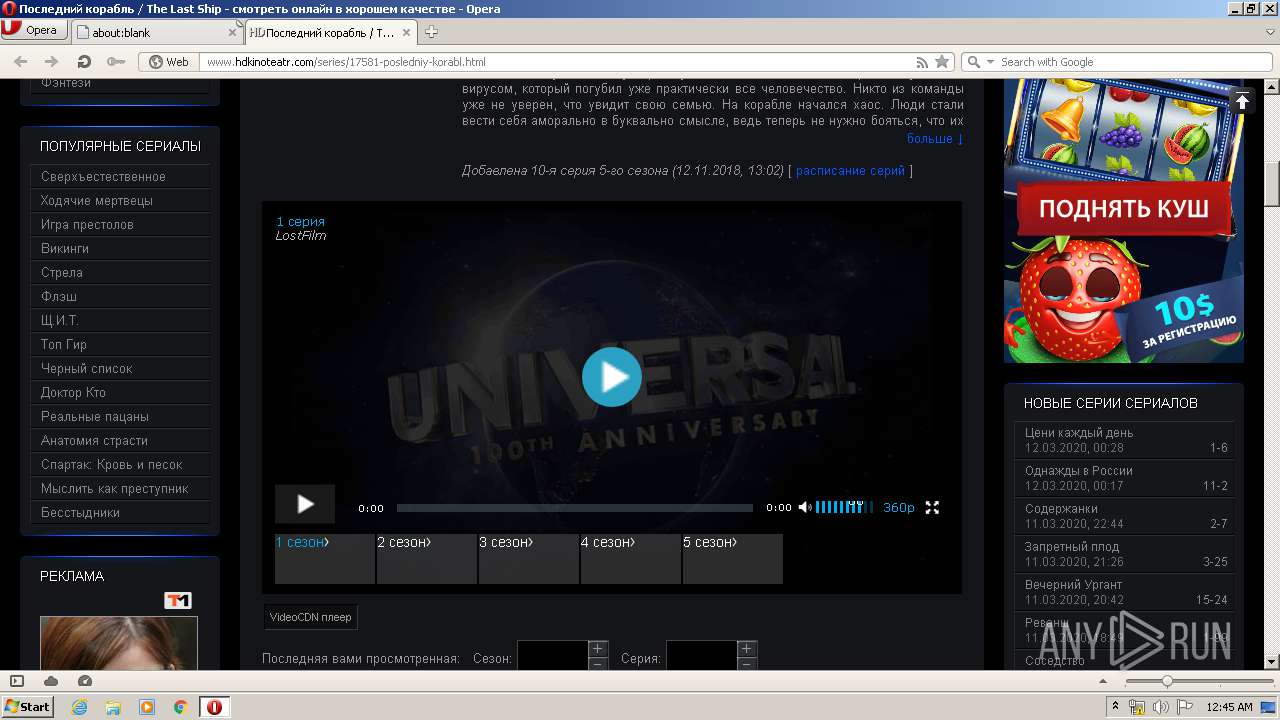This screenshot has width=1280, height=720.
Task: Go back using browser back arrow
Action: pyautogui.click(x=20, y=62)
